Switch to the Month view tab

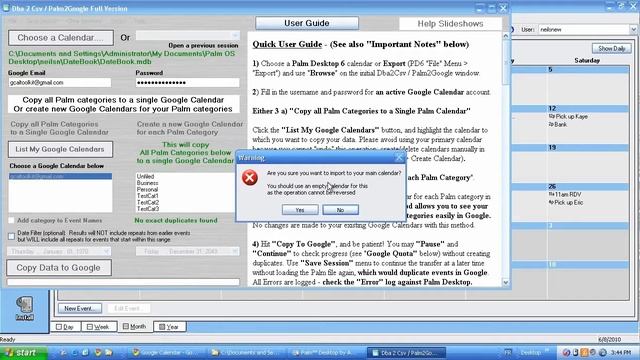135,327
